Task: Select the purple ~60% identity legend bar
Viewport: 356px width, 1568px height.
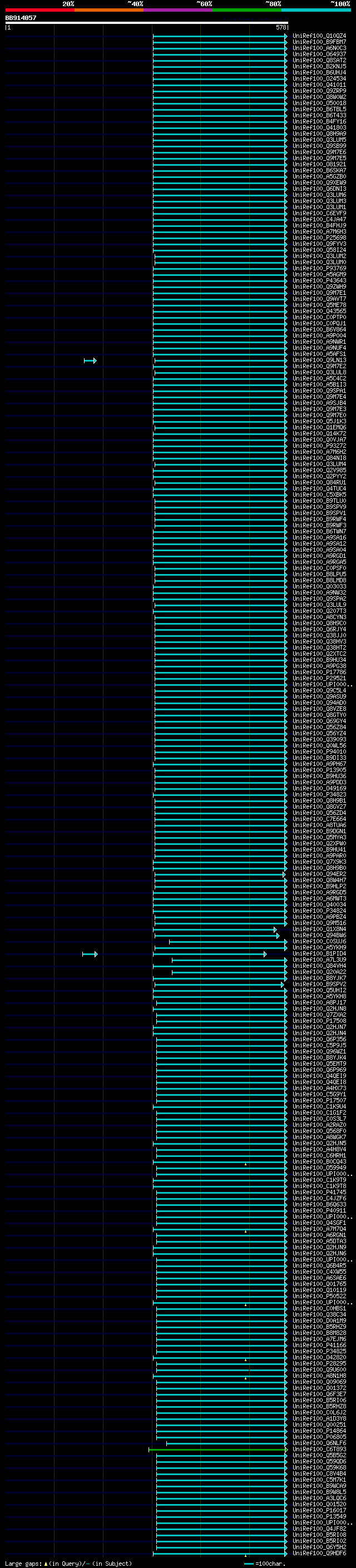Action: pos(179,10)
